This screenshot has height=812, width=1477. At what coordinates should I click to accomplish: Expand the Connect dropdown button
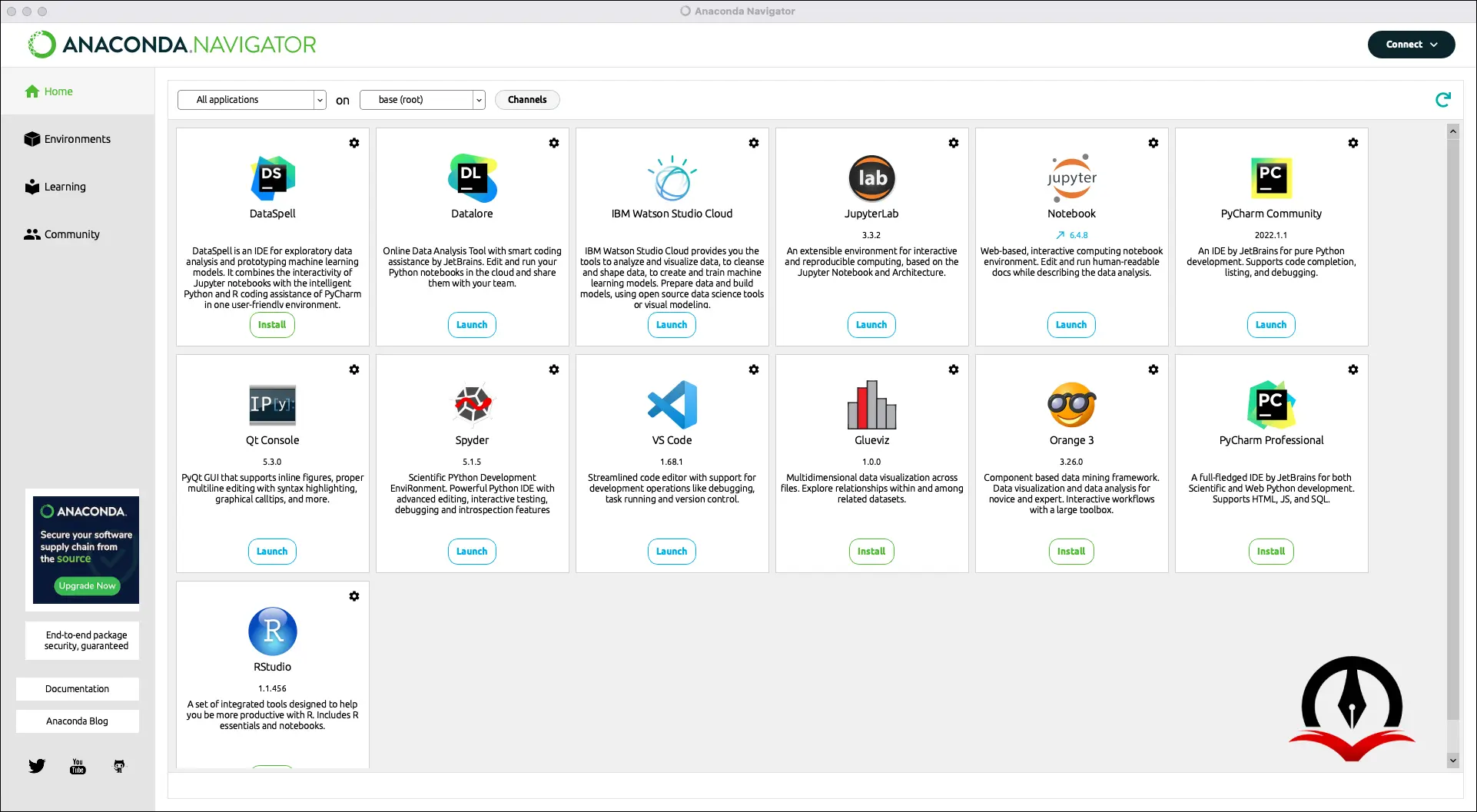click(1412, 45)
